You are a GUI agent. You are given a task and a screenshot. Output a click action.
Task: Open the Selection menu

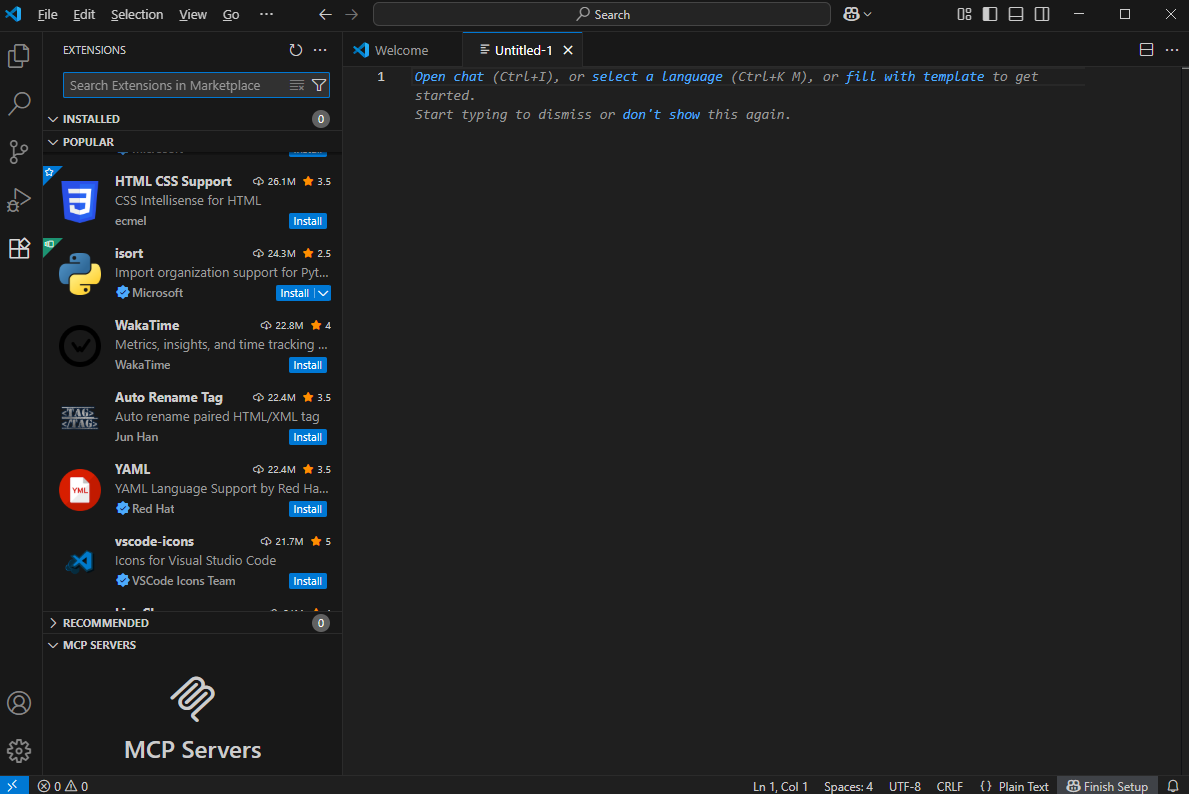(136, 14)
